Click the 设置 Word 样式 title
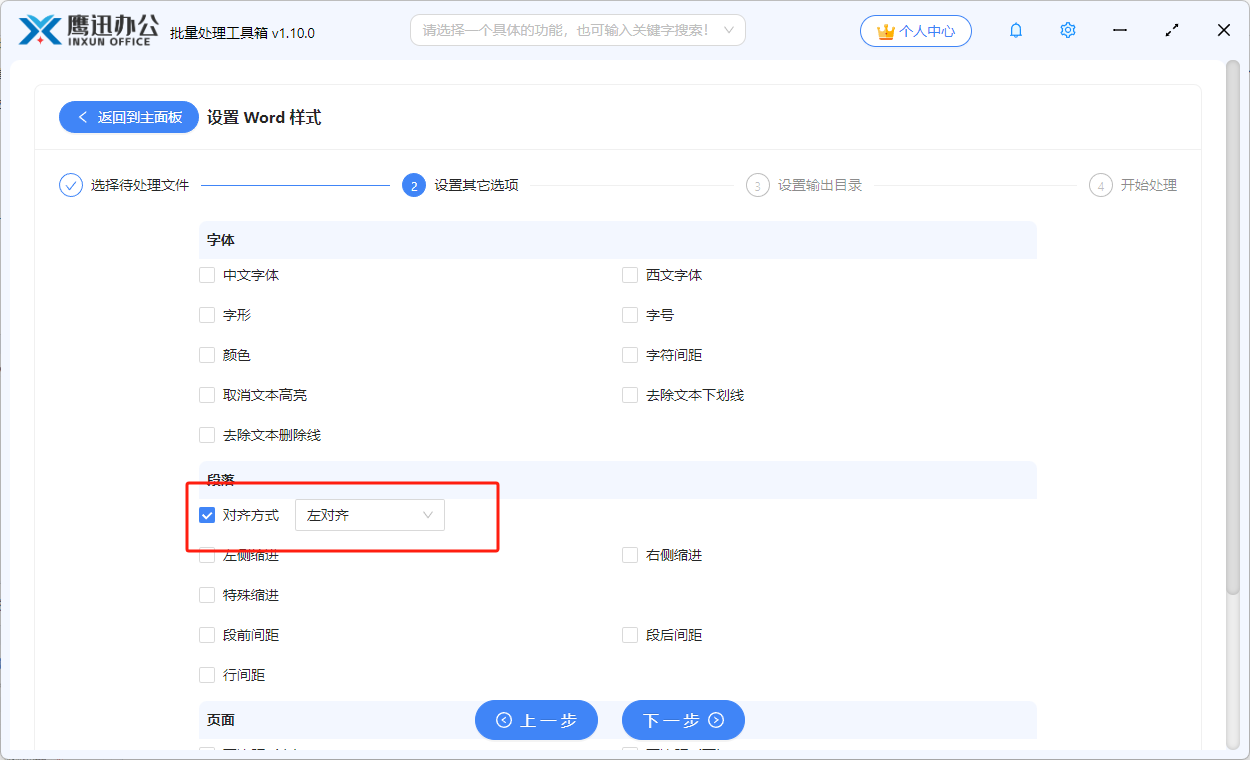This screenshot has height=760, width=1250. [x=264, y=117]
